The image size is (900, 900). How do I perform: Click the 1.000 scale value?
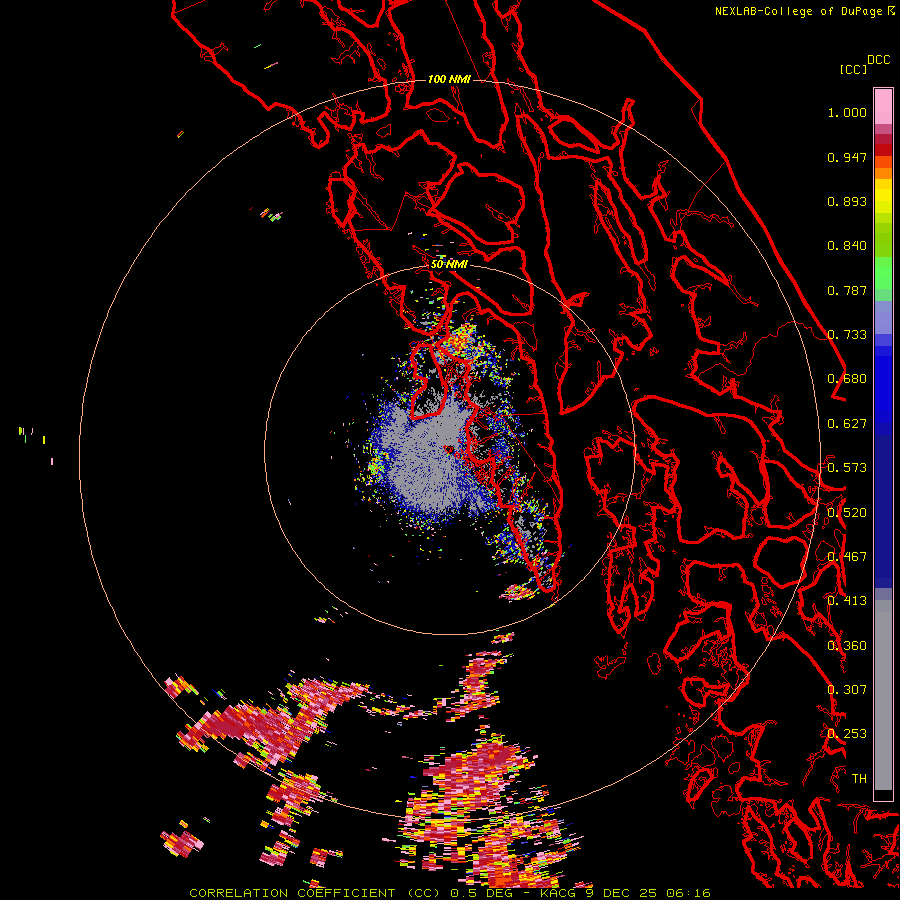point(847,112)
